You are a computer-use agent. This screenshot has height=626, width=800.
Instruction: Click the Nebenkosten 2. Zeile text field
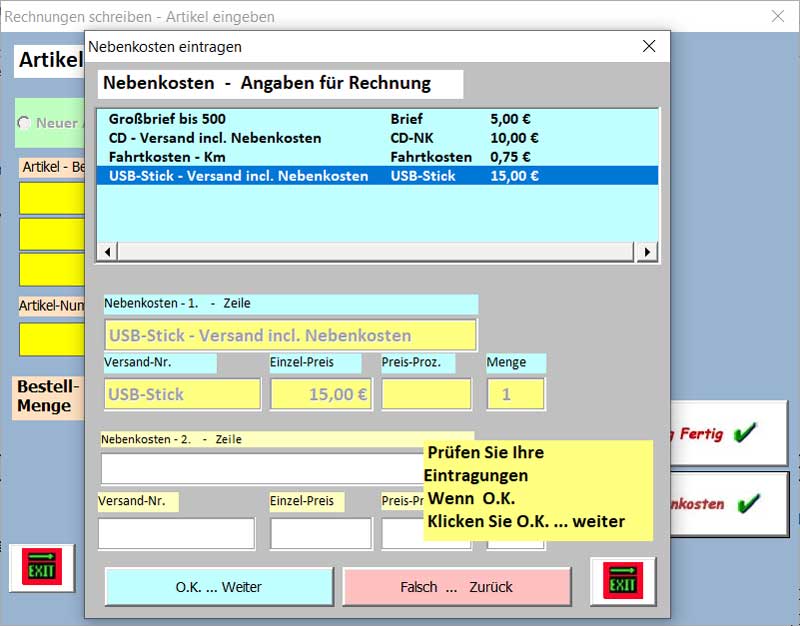click(260, 468)
